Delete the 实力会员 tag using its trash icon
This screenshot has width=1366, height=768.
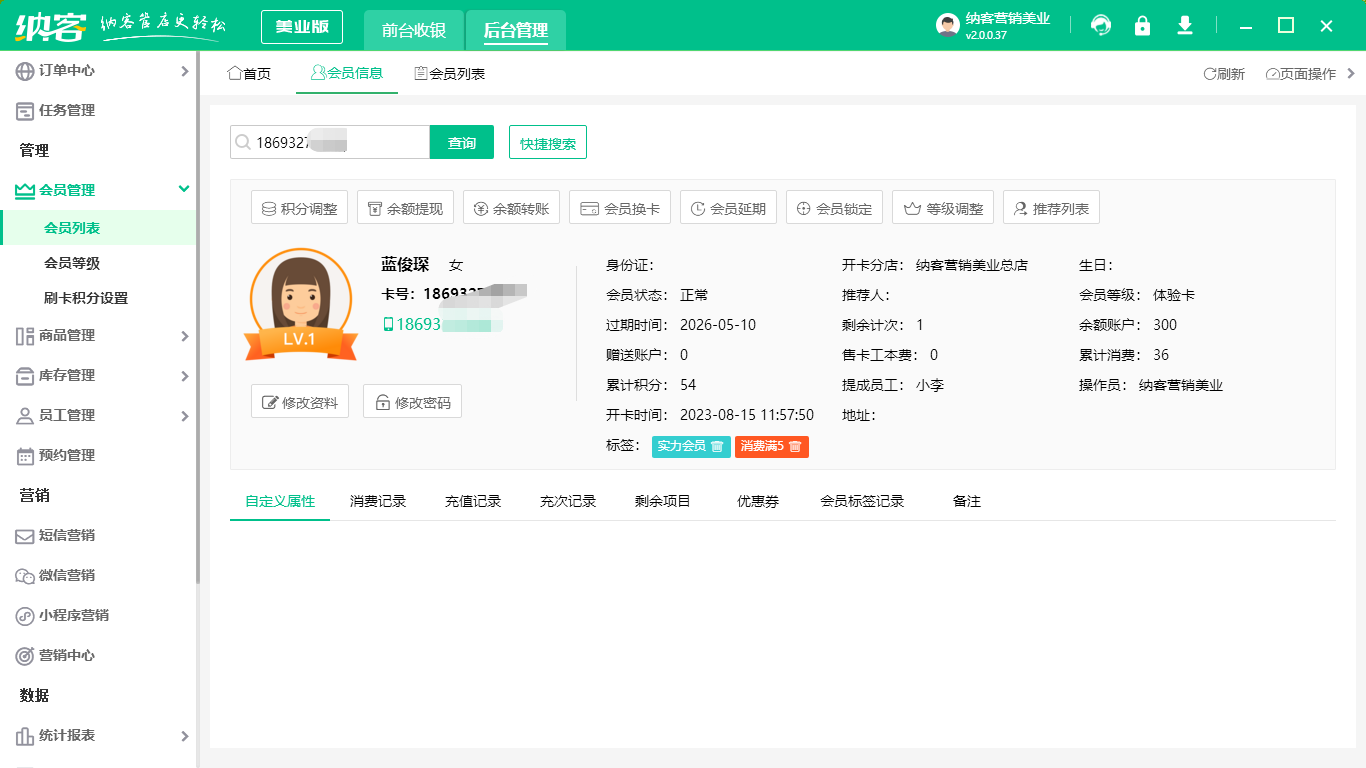(x=718, y=447)
